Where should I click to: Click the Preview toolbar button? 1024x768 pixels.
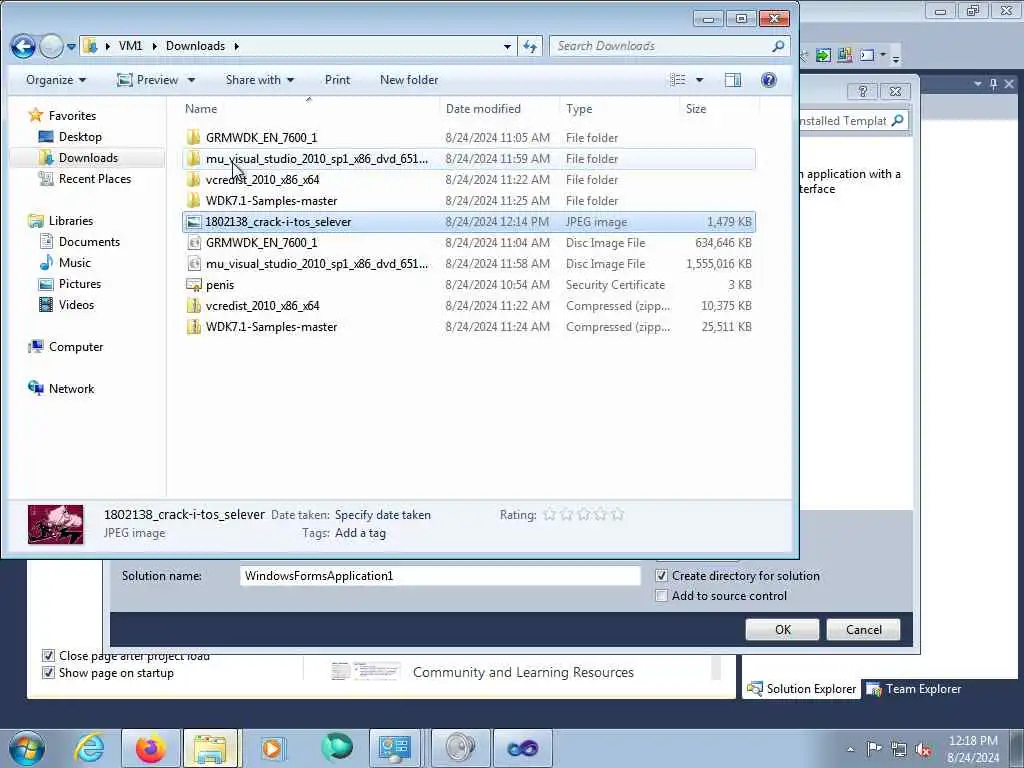click(x=148, y=80)
